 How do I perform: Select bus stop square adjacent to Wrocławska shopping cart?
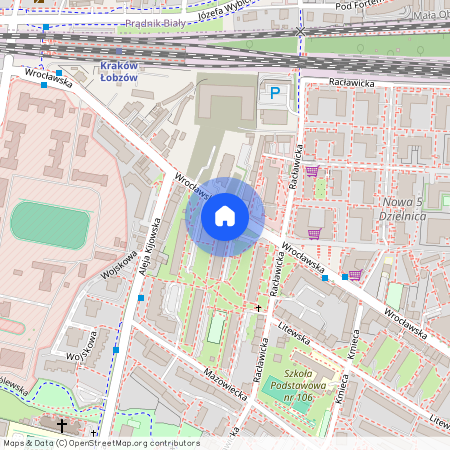[x=345, y=277]
